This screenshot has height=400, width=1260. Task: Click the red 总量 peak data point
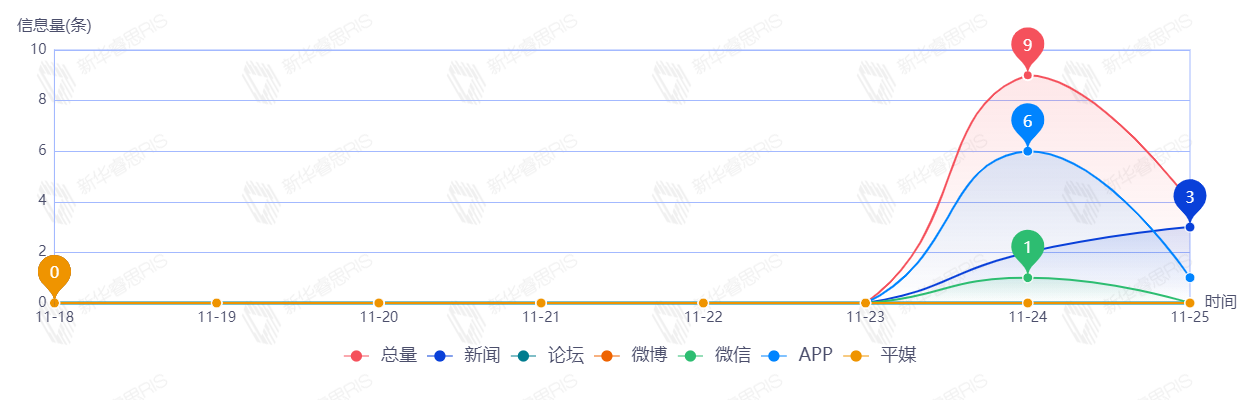click(x=1027, y=76)
